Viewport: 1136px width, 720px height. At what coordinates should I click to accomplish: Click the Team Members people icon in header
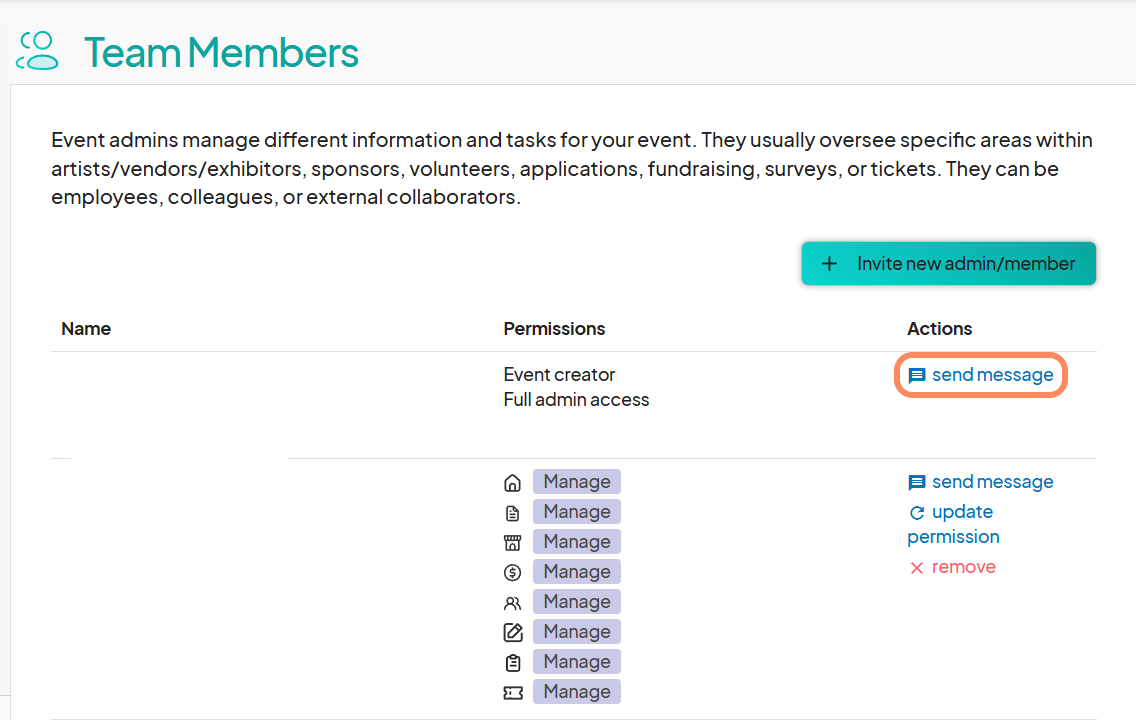click(x=37, y=50)
